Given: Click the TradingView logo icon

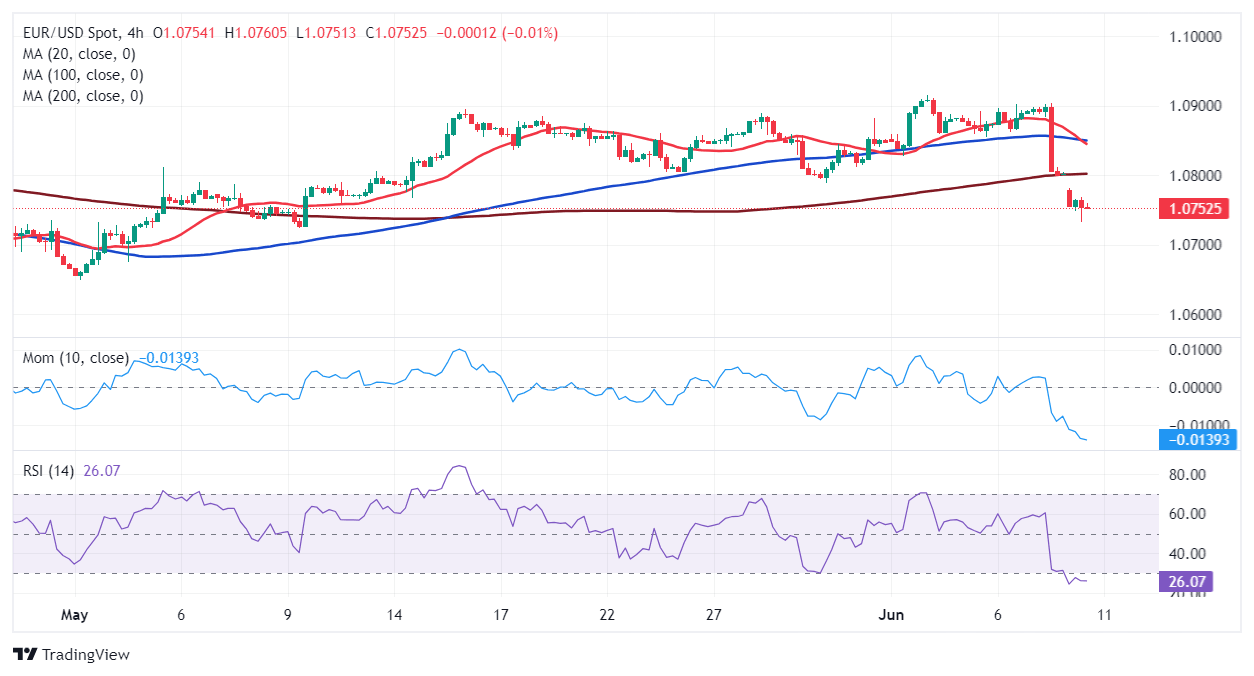Looking at the screenshot, I should coord(25,655).
